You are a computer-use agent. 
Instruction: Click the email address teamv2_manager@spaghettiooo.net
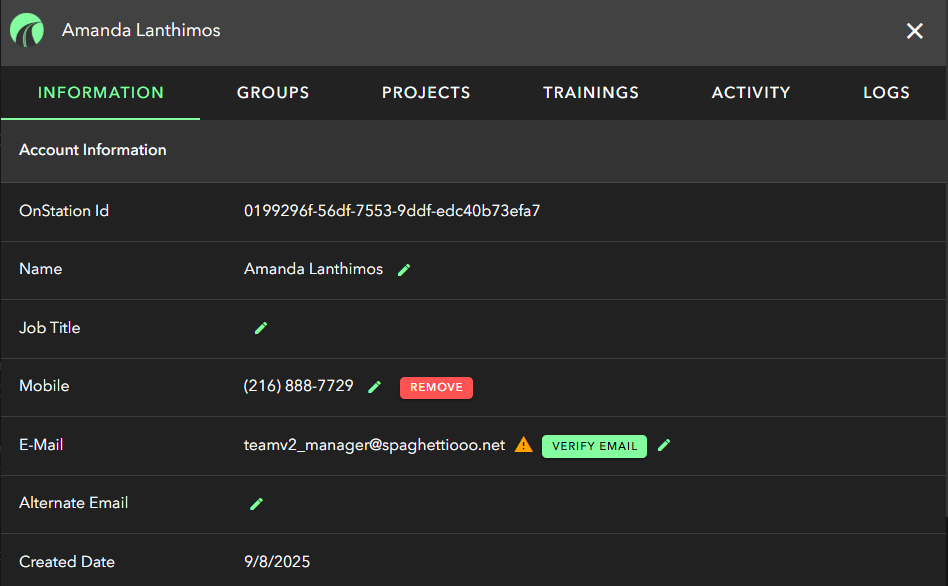coord(375,445)
